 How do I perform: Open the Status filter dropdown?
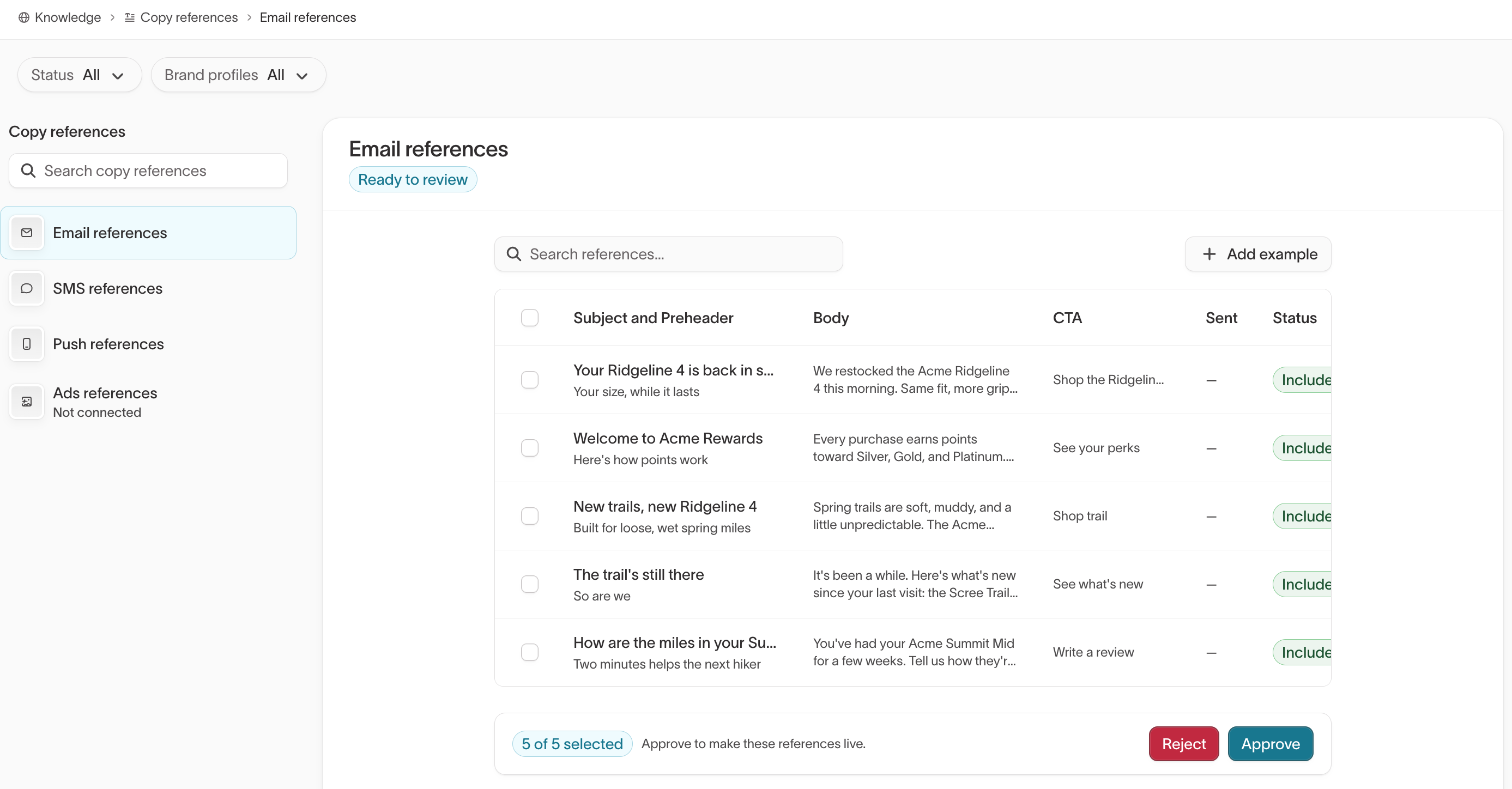click(80, 75)
